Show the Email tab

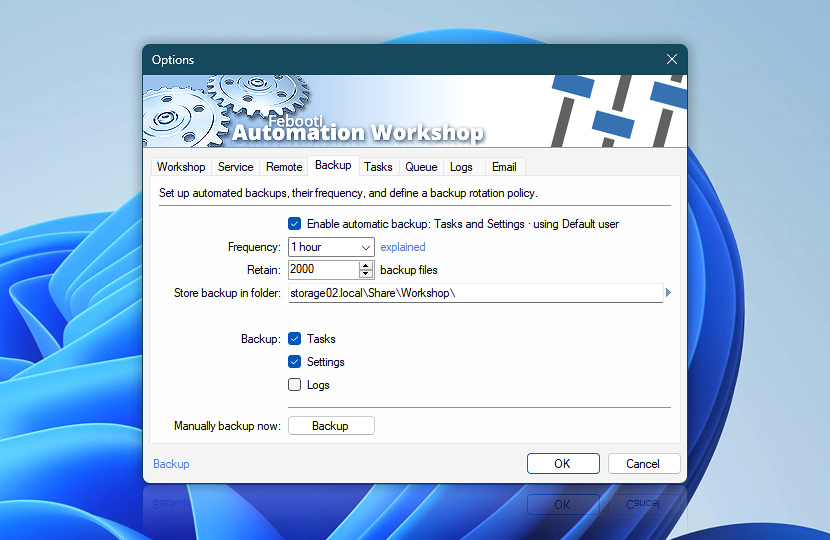pos(504,167)
